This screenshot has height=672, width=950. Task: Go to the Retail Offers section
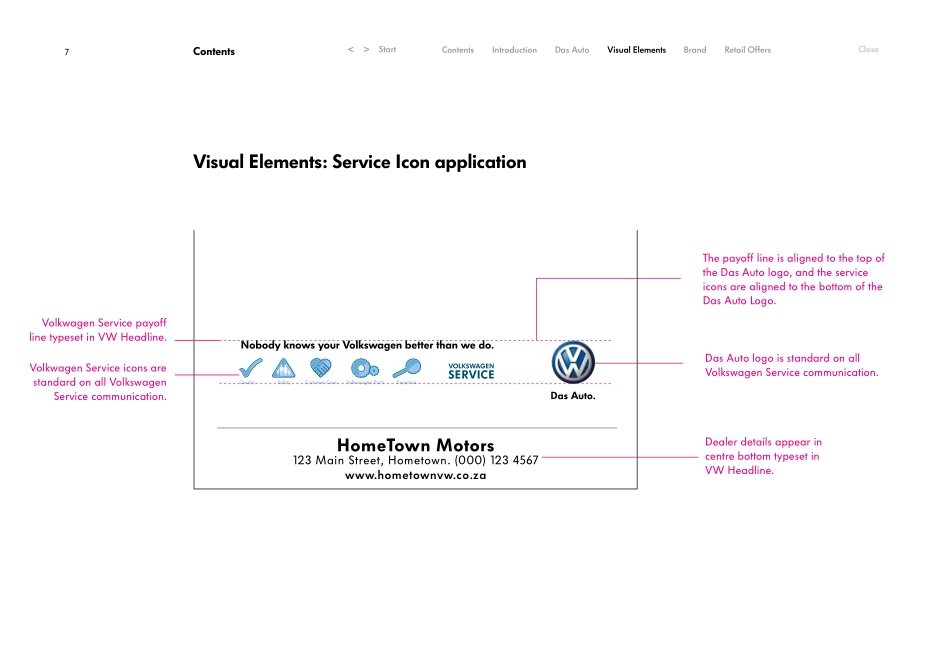coord(747,49)
